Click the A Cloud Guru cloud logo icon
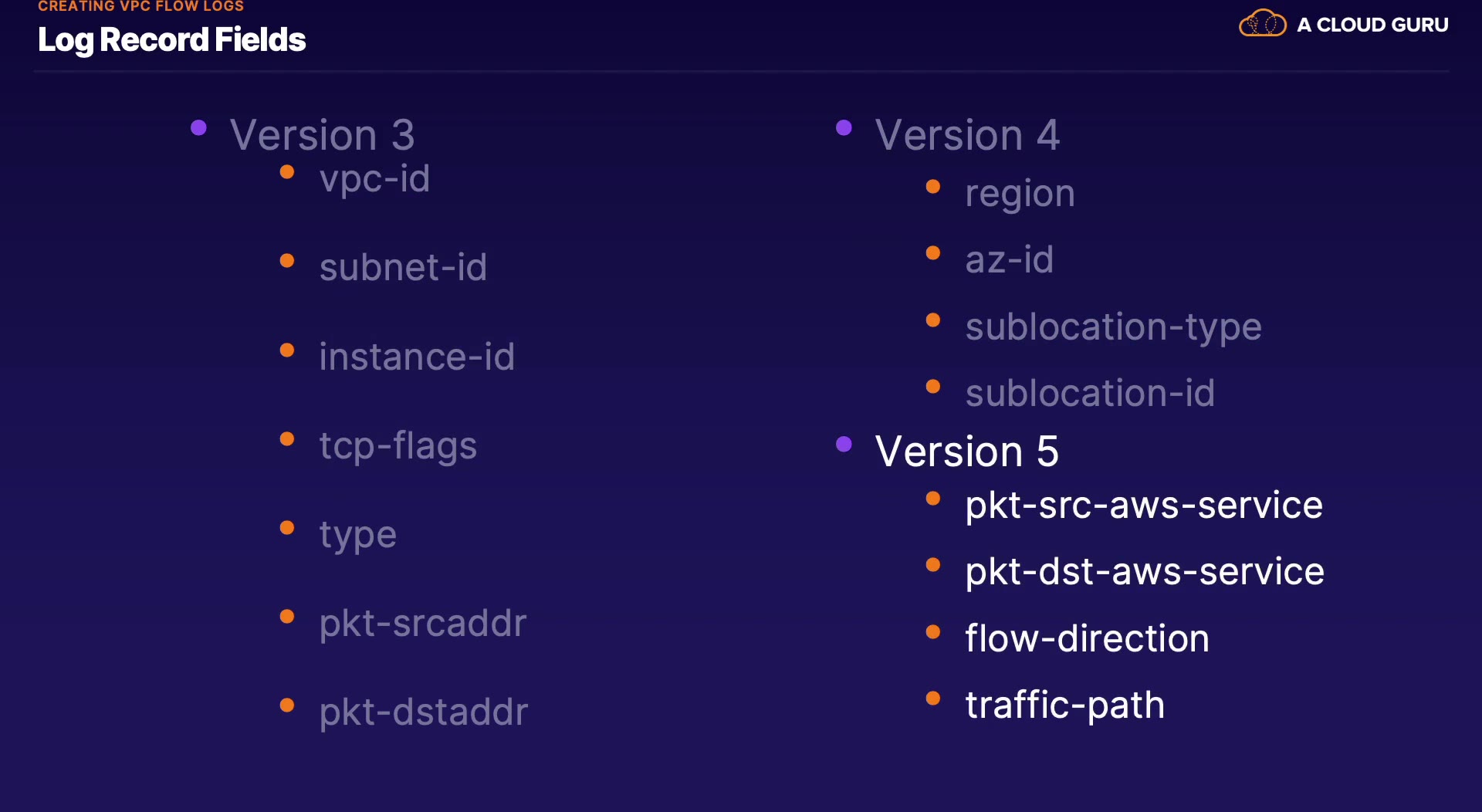The height and width of the screenshot is (812, 1482). pyautogui.click(x=1262, y=23)
